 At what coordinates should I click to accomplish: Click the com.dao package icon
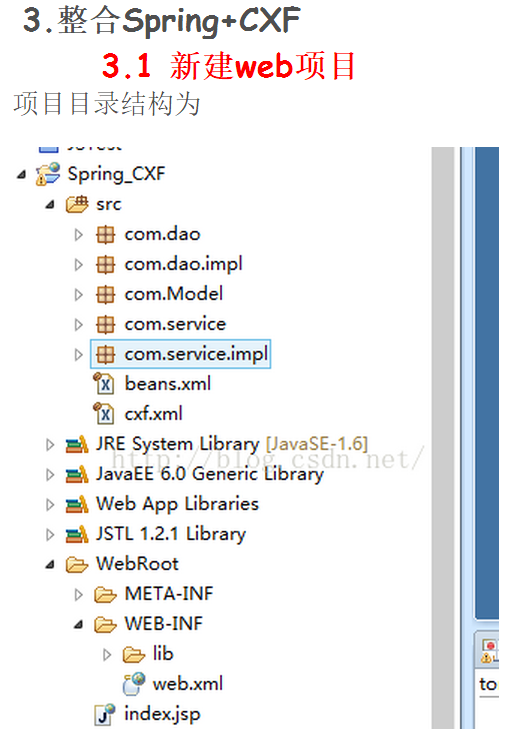pyautogui.click(x=105, y=235)
